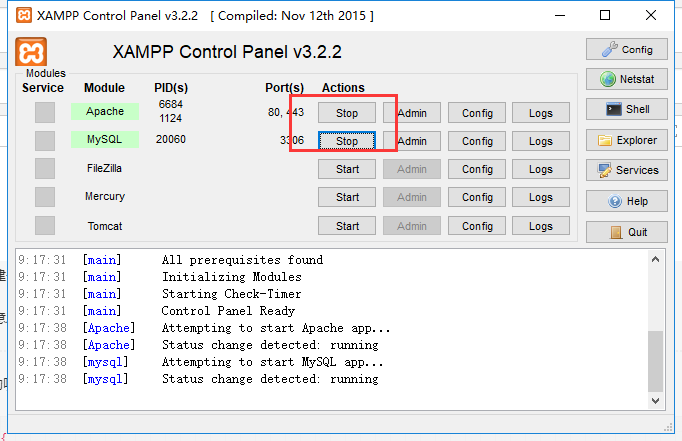The width and height of the screenshot is (682, 441).
Task: Open the Services manager
Action: pos(626,170)
